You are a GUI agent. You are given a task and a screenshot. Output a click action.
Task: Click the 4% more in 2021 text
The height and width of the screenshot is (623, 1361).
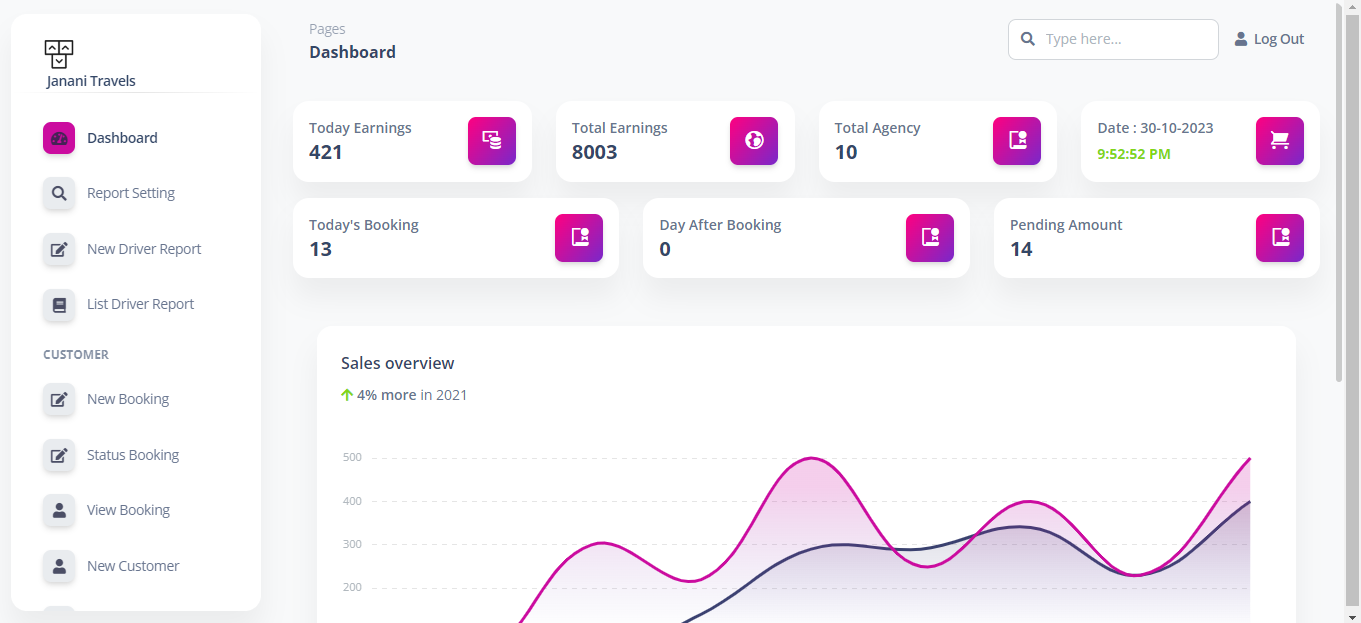point(412,395)
